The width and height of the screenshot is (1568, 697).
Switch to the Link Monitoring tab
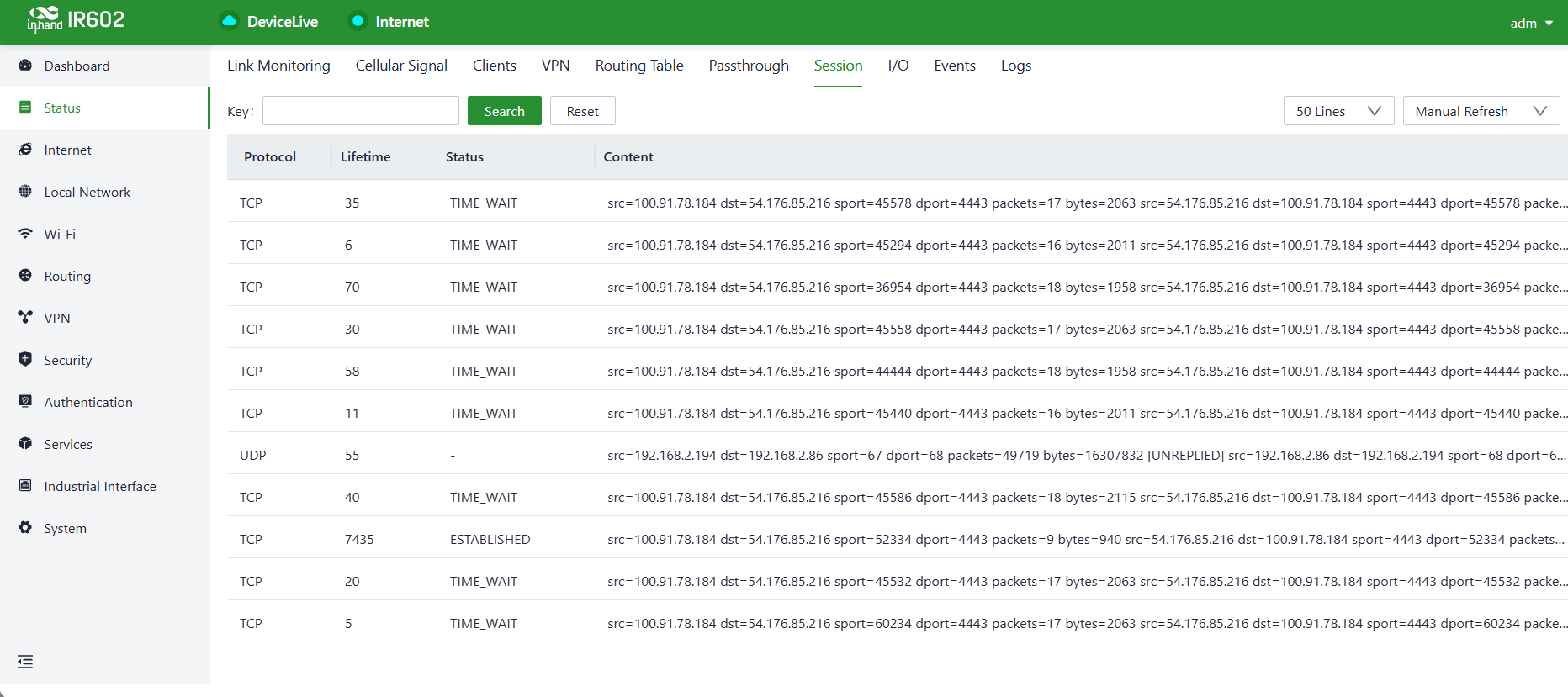point(278,66)
